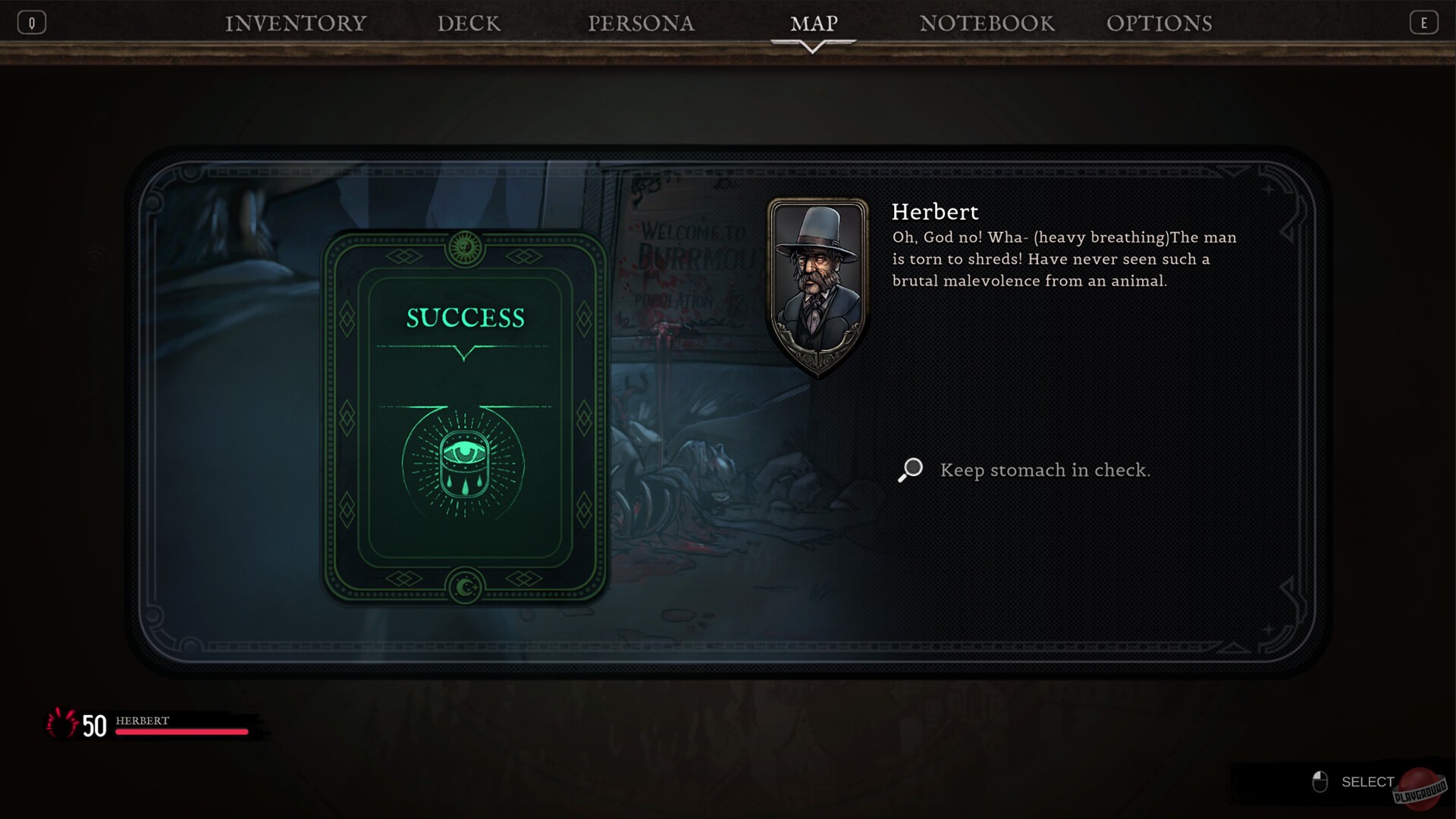Click the E key navigation icon

point(1423,23)
